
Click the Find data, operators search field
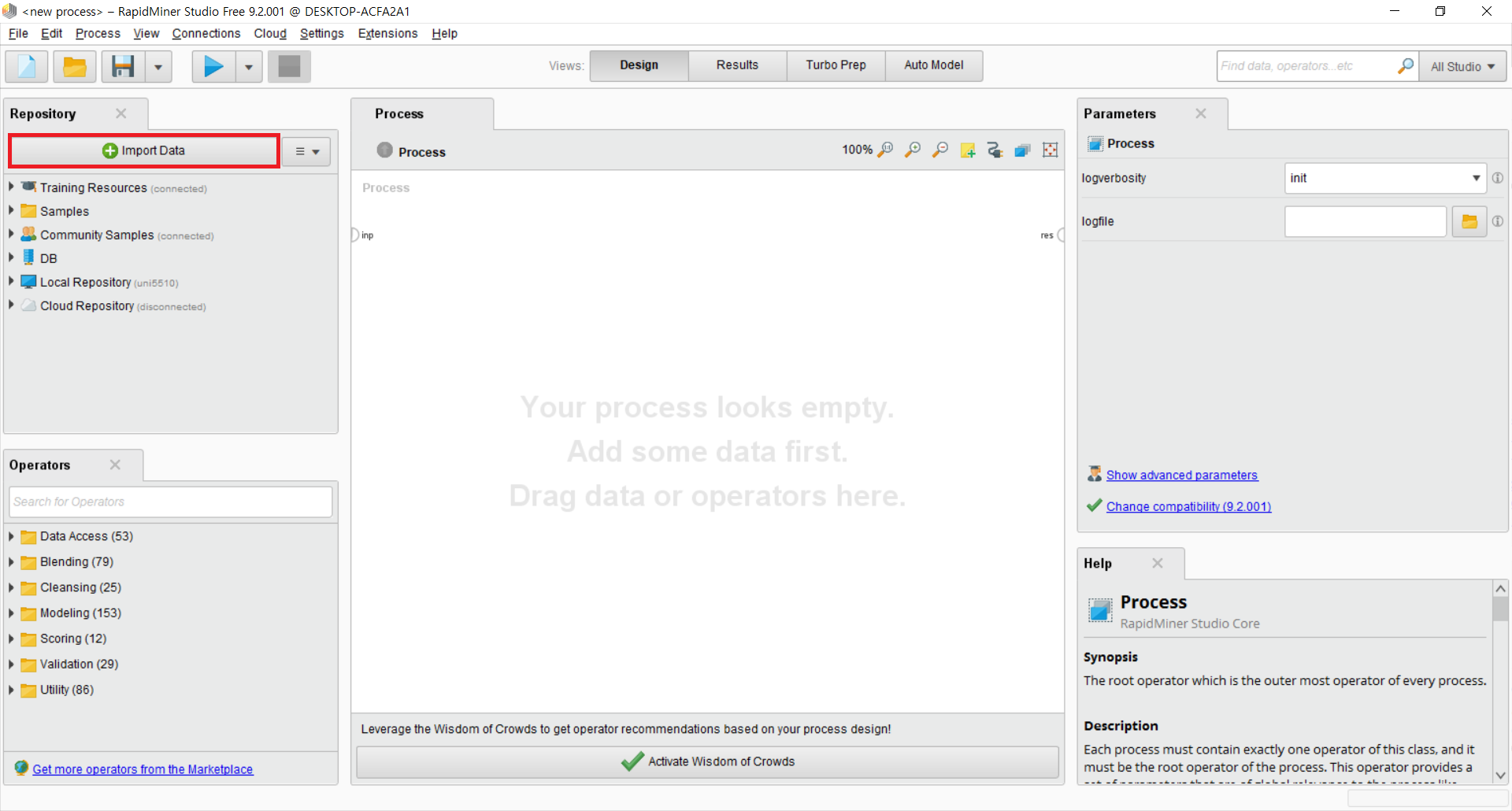point(1307,66)
